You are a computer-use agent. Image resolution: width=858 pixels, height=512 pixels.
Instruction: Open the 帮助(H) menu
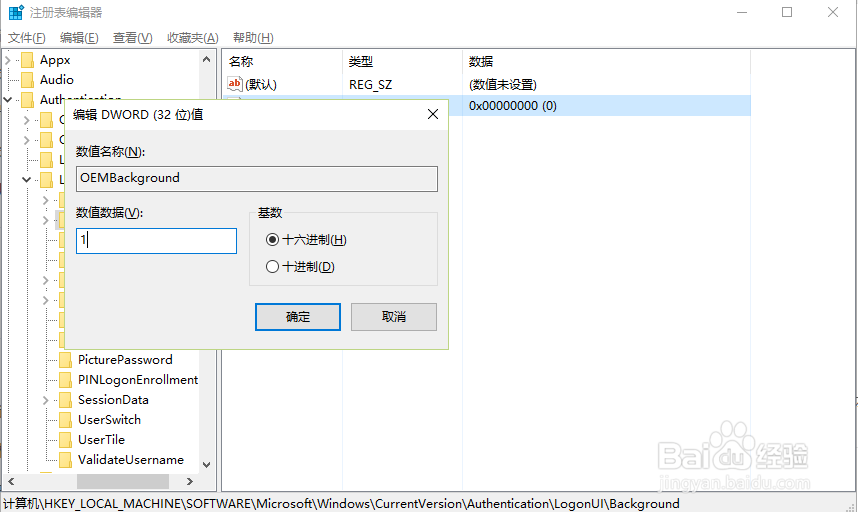[253, 38]
